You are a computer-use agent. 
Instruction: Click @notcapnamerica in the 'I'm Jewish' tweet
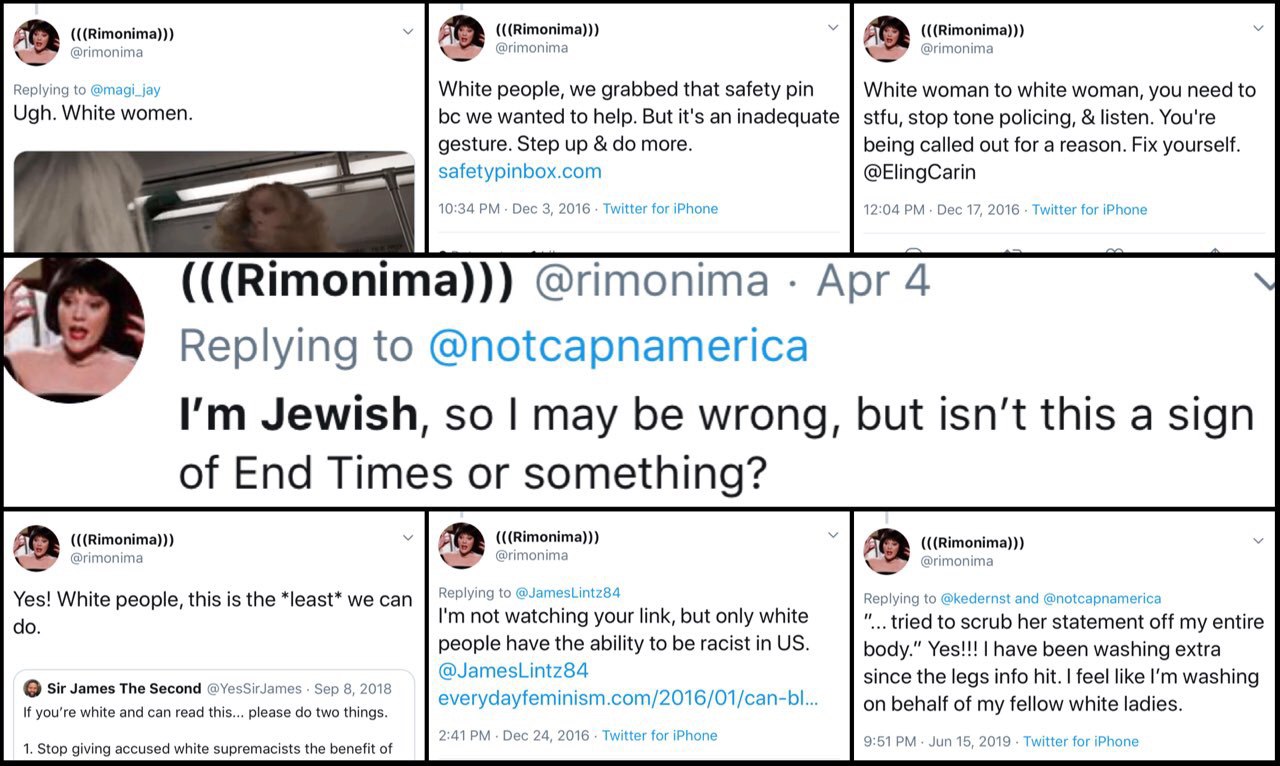click(618, 346)
